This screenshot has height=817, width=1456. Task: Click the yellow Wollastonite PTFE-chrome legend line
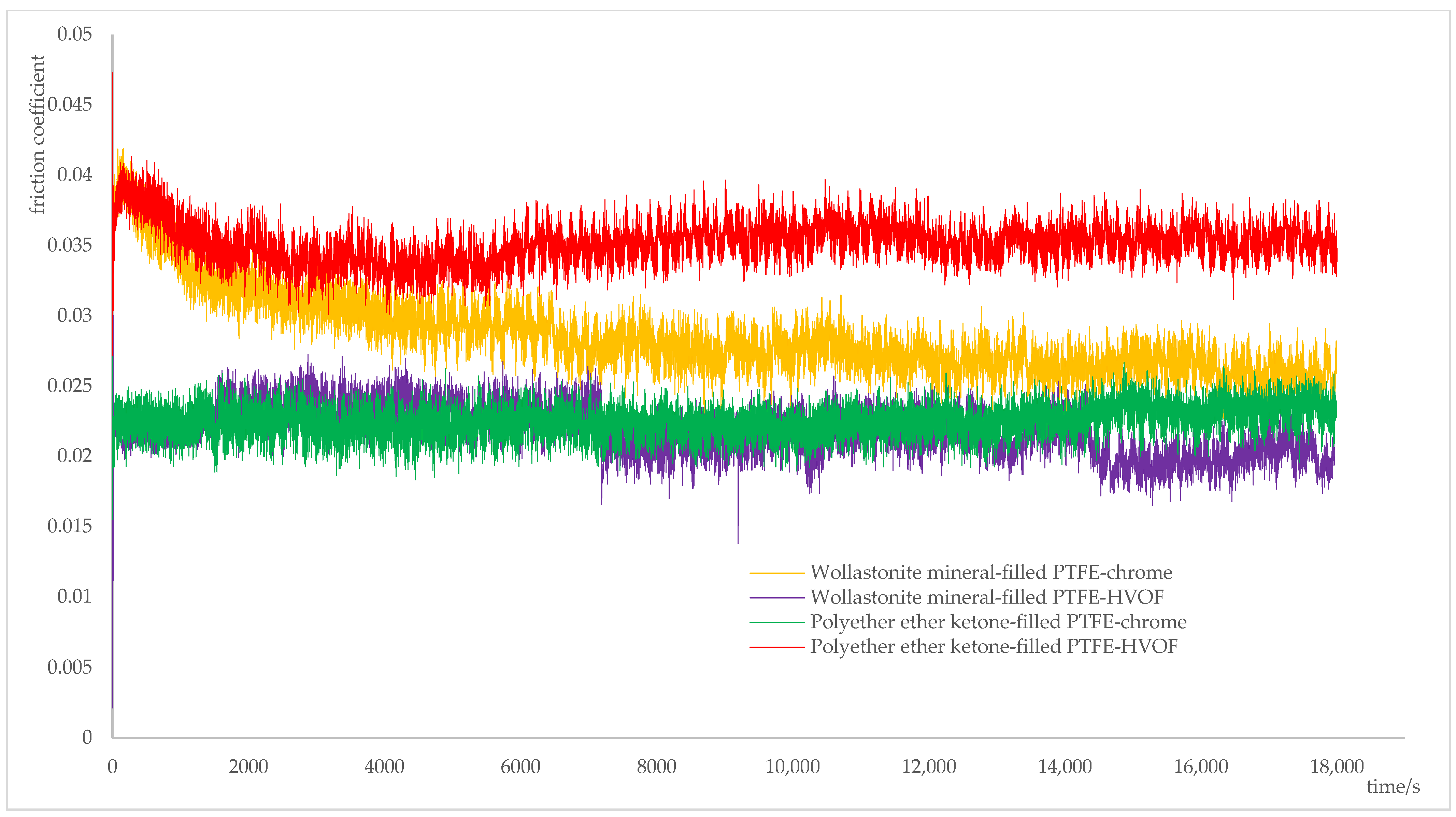(776, 573)
